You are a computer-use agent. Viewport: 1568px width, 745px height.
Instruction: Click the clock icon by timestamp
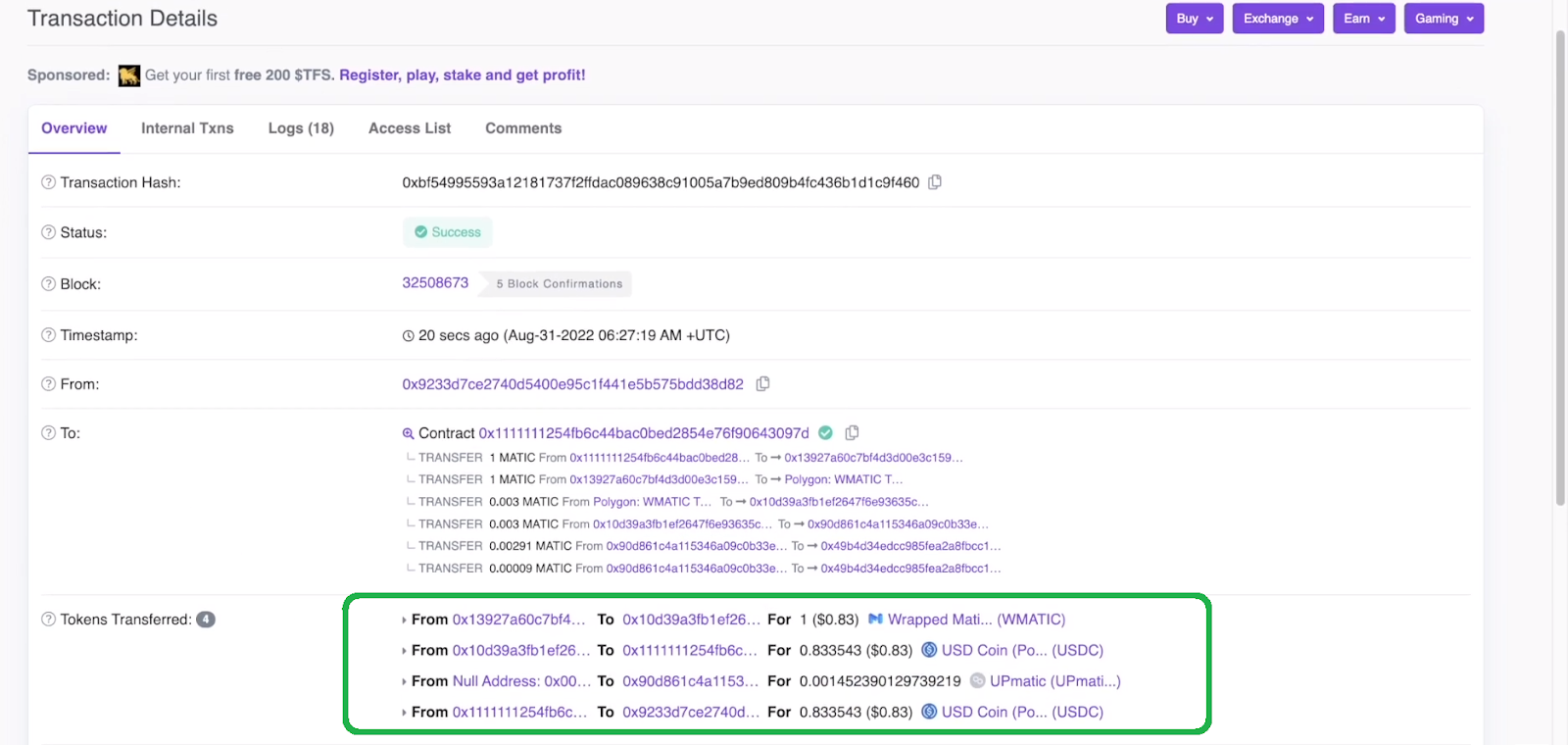coord(409,336)
